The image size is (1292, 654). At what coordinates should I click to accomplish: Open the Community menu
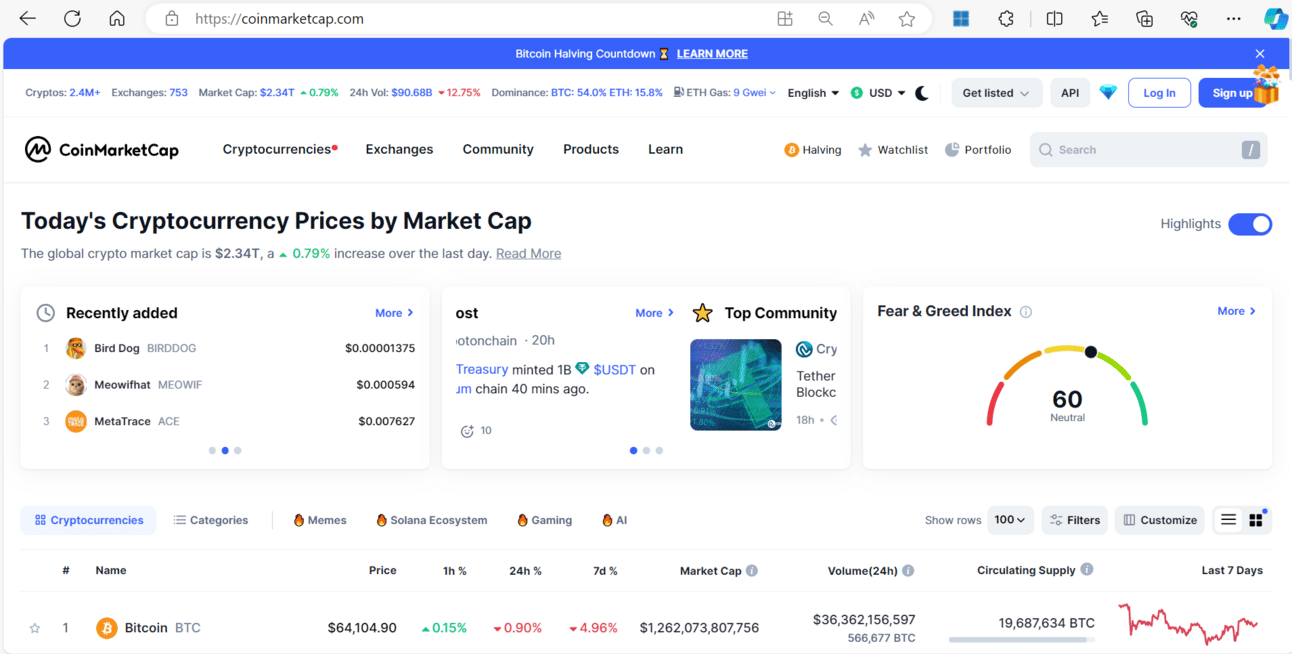(498, 149)
